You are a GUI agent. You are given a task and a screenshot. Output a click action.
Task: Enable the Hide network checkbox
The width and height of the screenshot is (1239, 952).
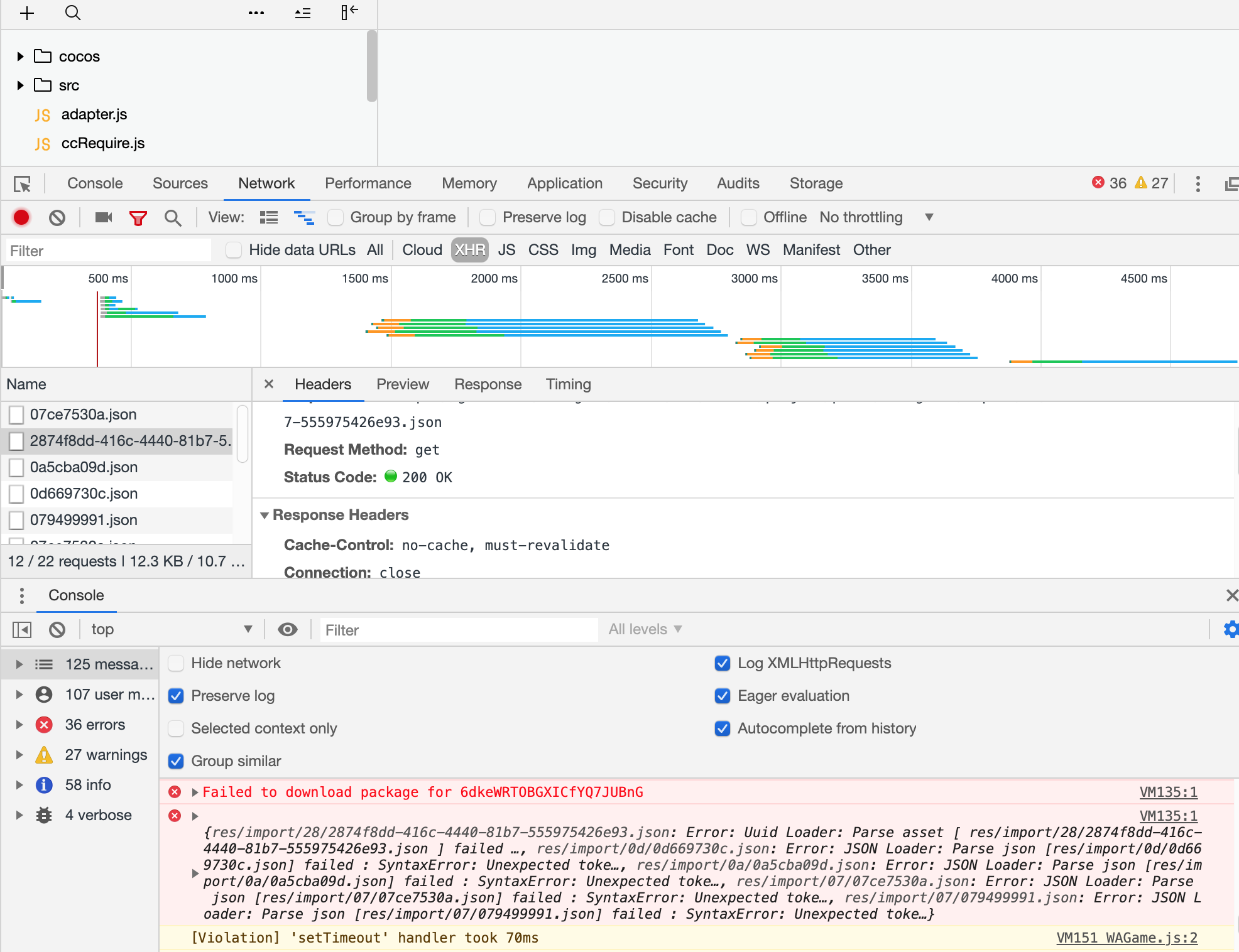click(177, 663)
